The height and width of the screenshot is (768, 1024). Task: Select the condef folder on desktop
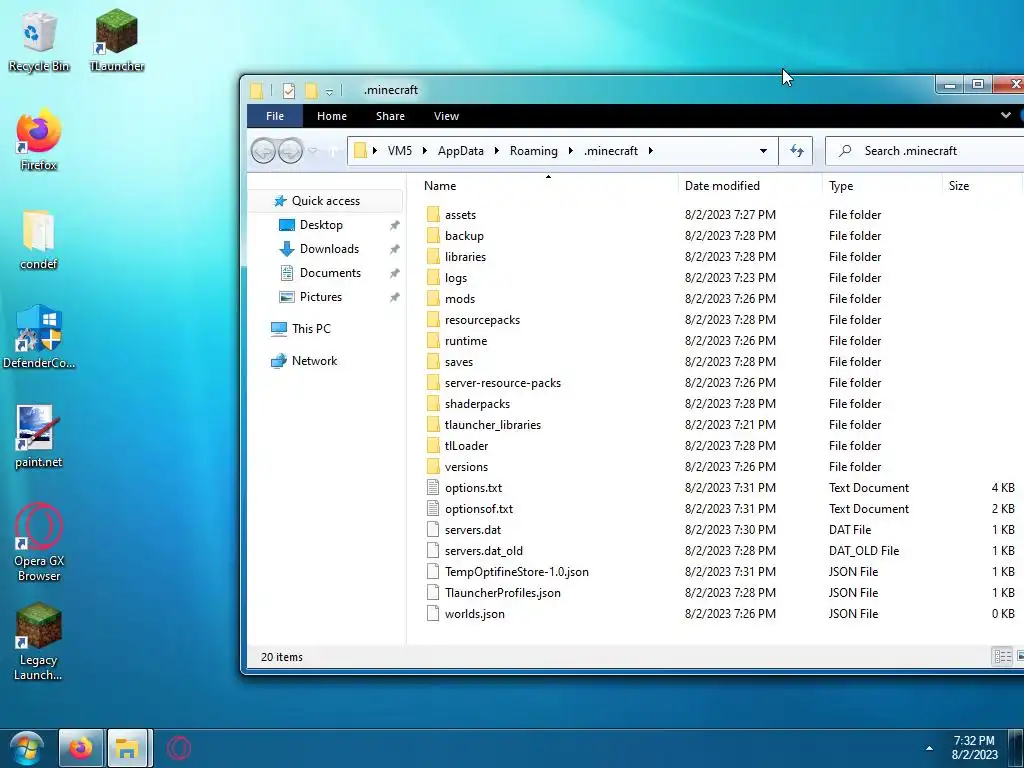click(x=39, y=239)
